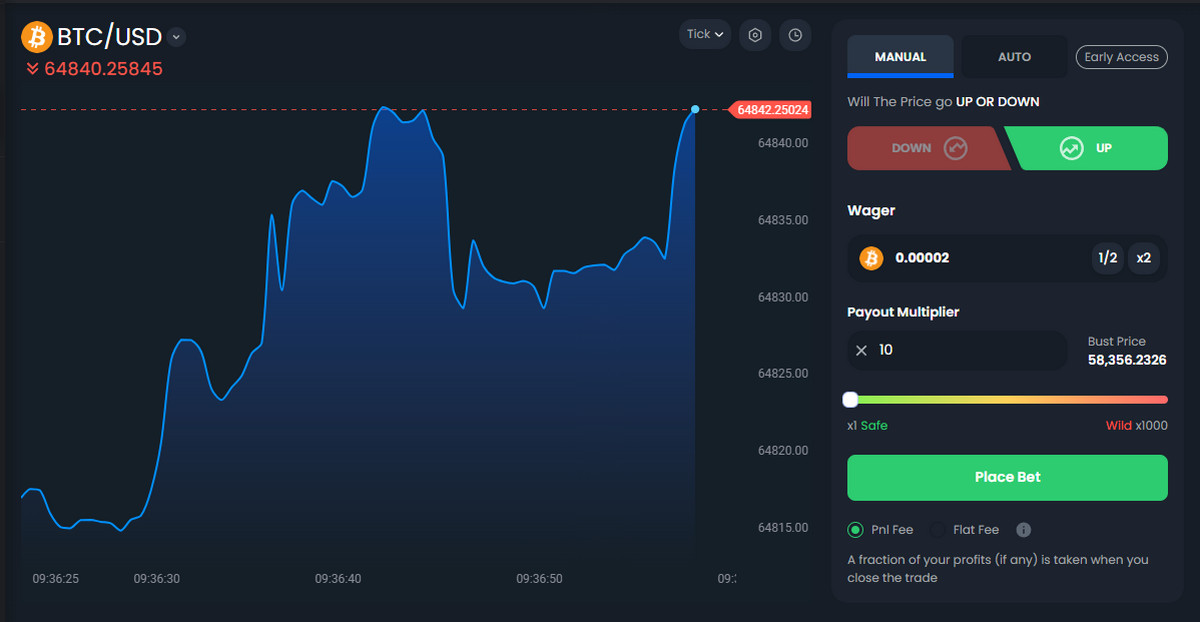This screenshot has height=622, width=1200.
Task: Open the Tick interval dropdown
Action: pyautogui.click(x=705, y=35)
